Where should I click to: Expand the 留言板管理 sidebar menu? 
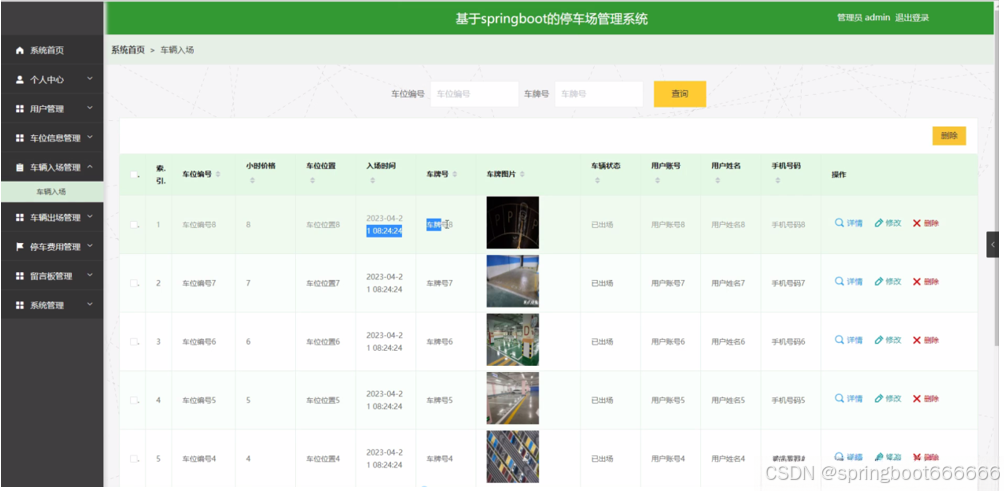pos(52,276)
